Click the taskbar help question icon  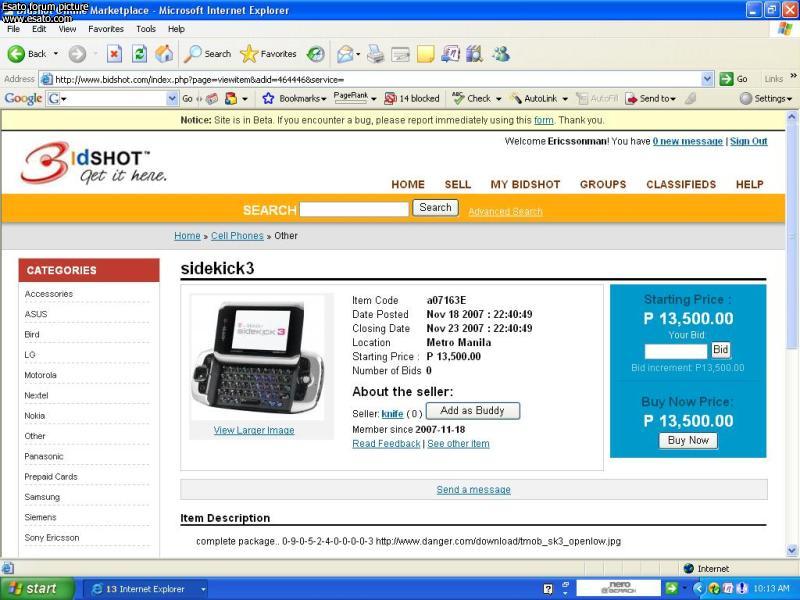pos(548,589)
